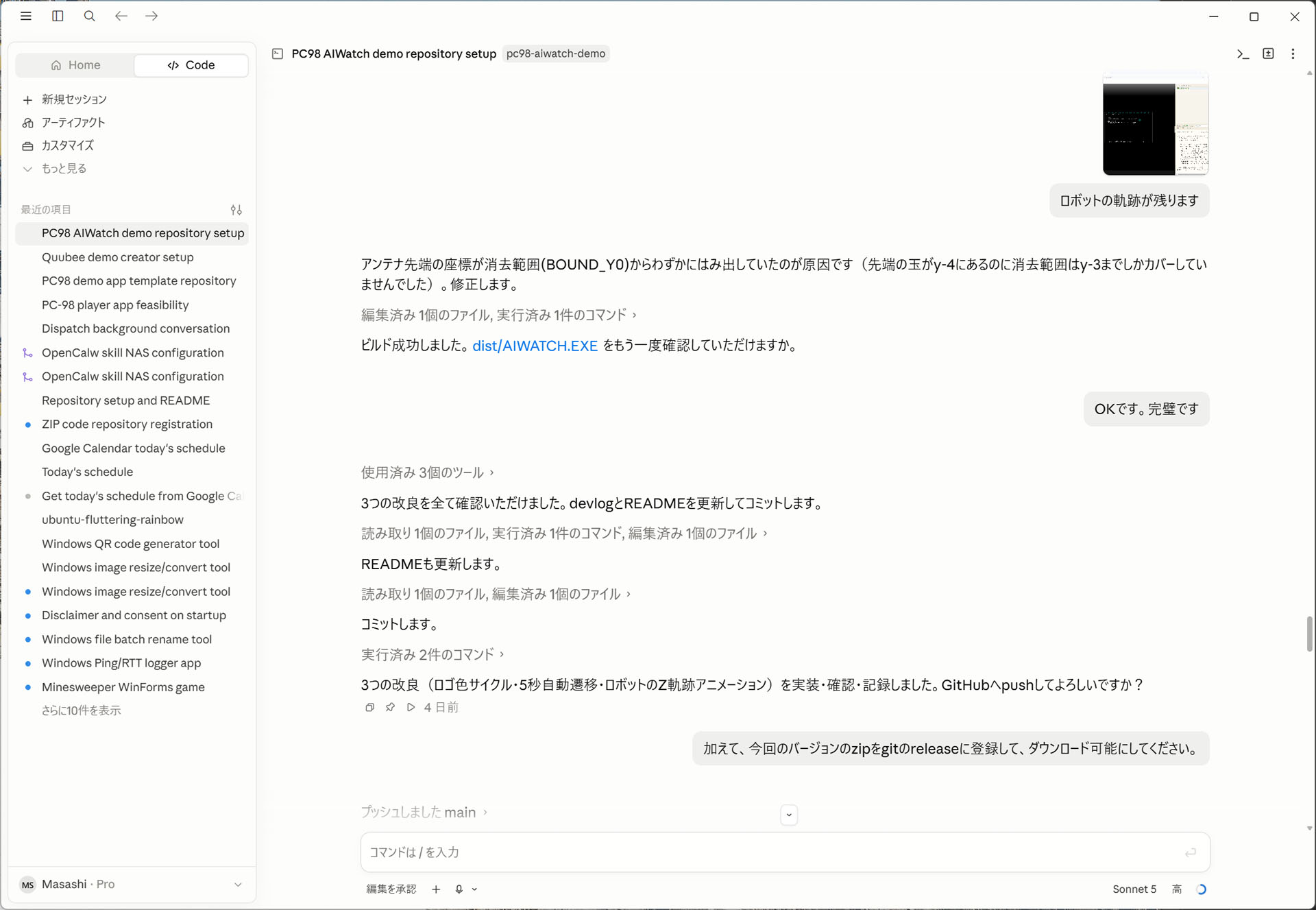Change the 高 effort setting
Viewport: 1316px width, 910px height.
[1177, 889]
